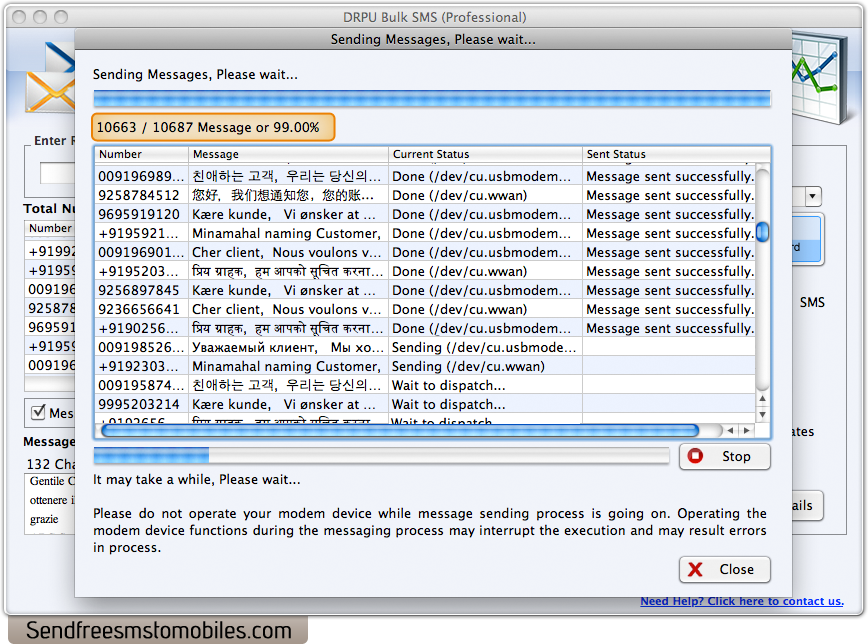Click the blue button beside list in main window
This screenshot has height=644, width=868.
click(x=807, y=239)
